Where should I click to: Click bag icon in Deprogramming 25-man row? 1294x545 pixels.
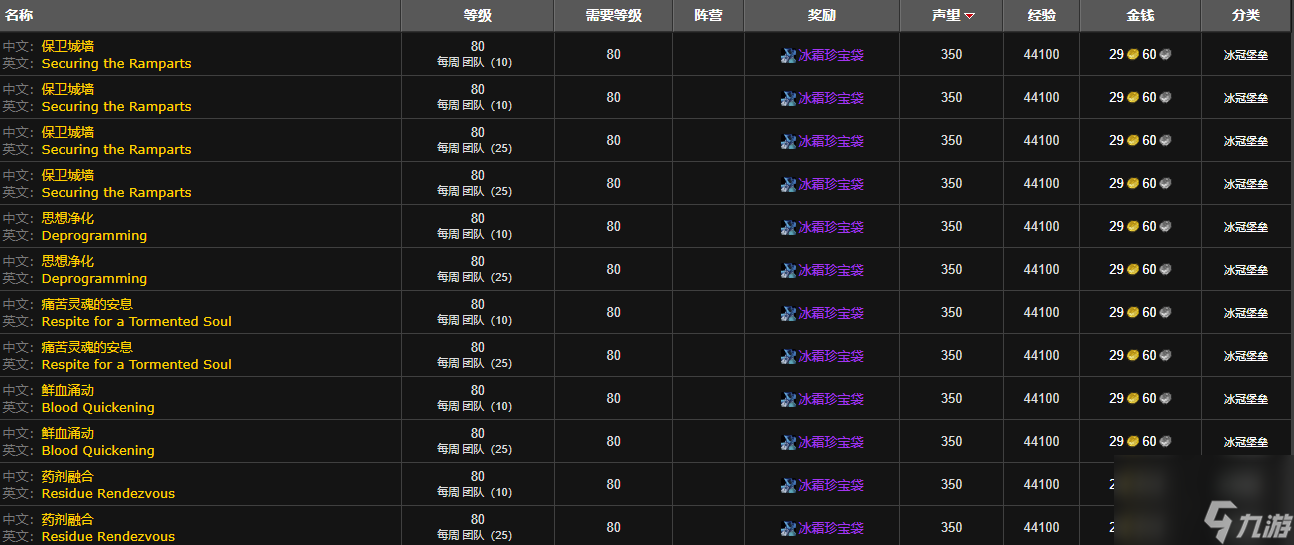point(788,270)
